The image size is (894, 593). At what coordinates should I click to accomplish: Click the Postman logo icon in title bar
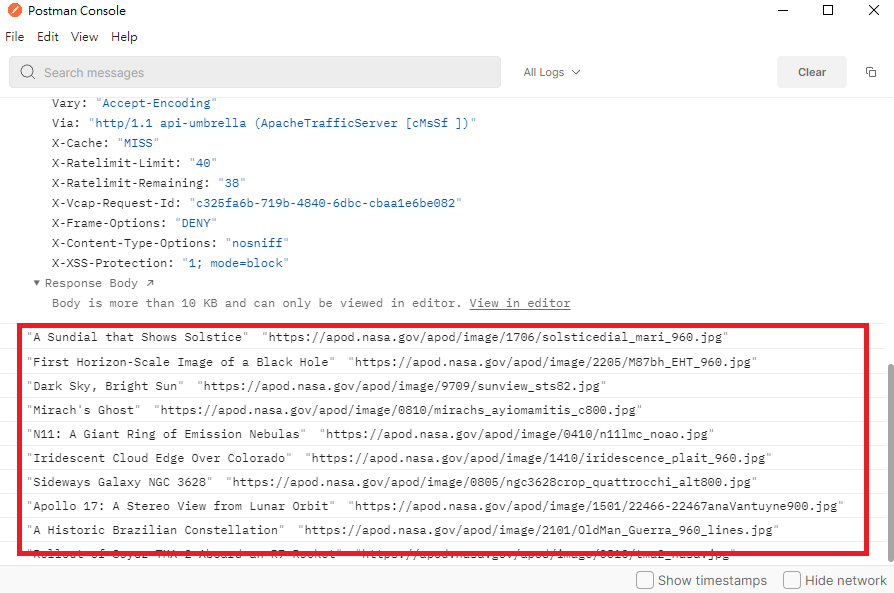click(15, 10)
